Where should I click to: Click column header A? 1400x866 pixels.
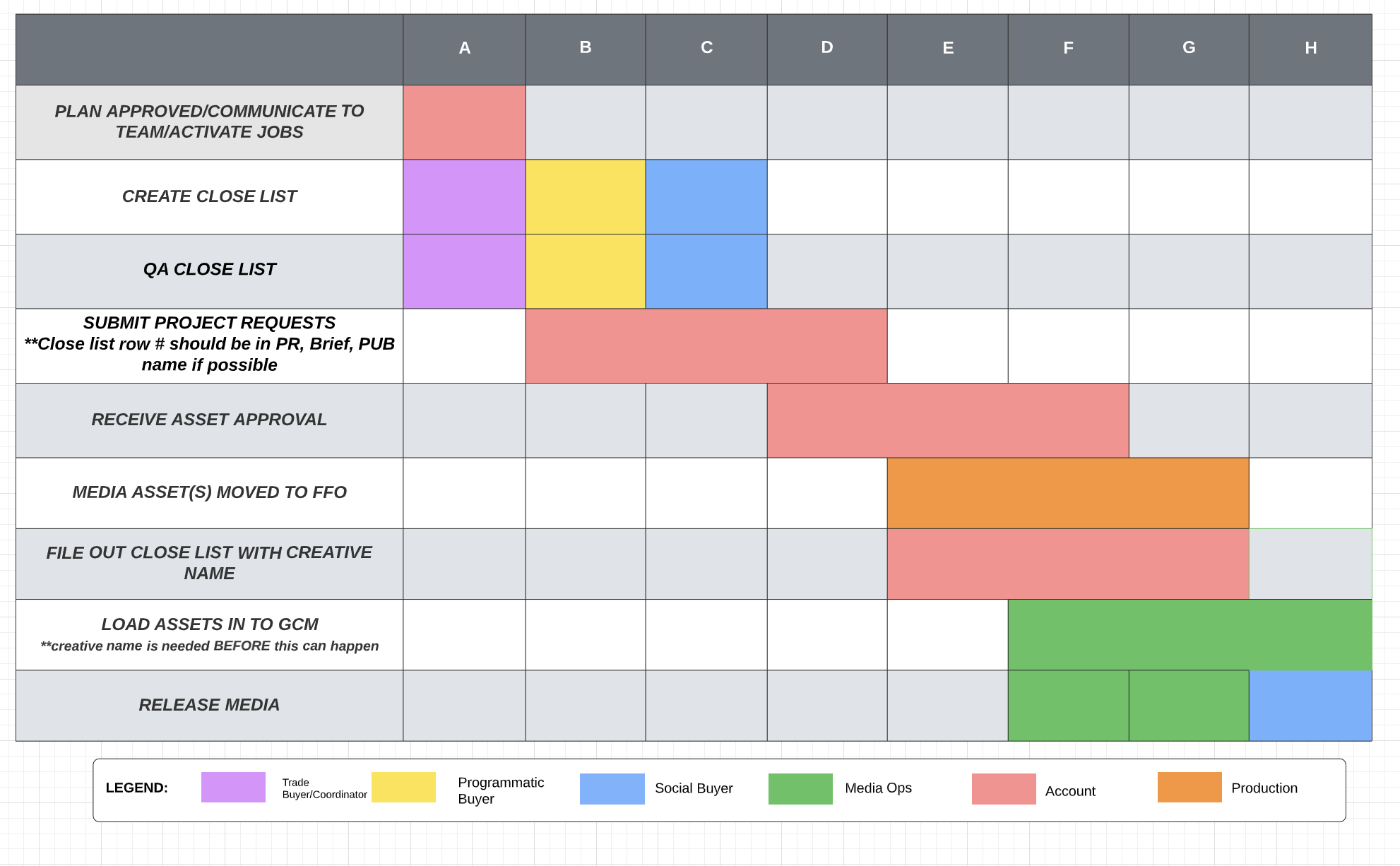[x=464, y=48]
